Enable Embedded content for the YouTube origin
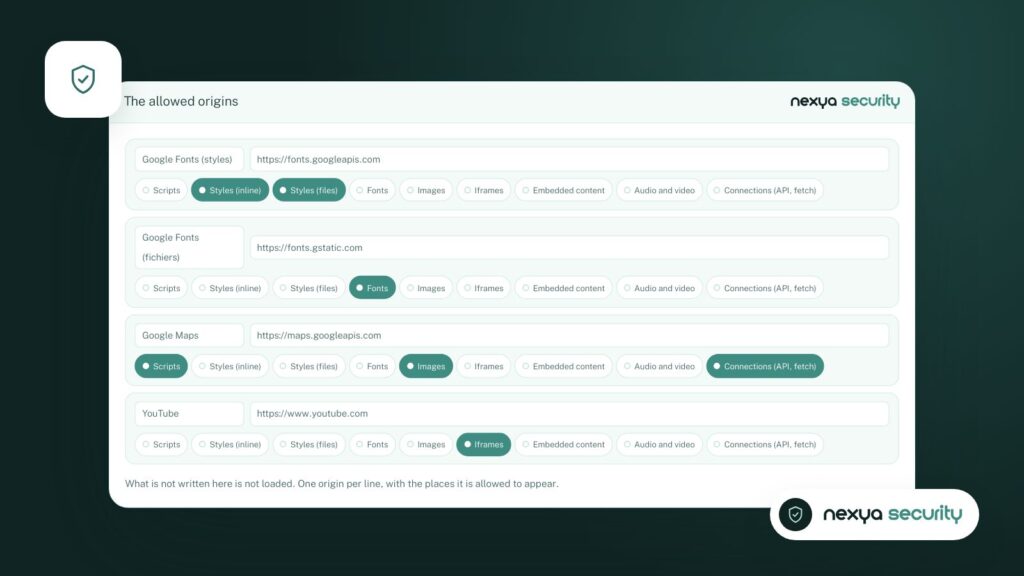The height and width of the screenshot is (576, 1024). coord(564,445)
